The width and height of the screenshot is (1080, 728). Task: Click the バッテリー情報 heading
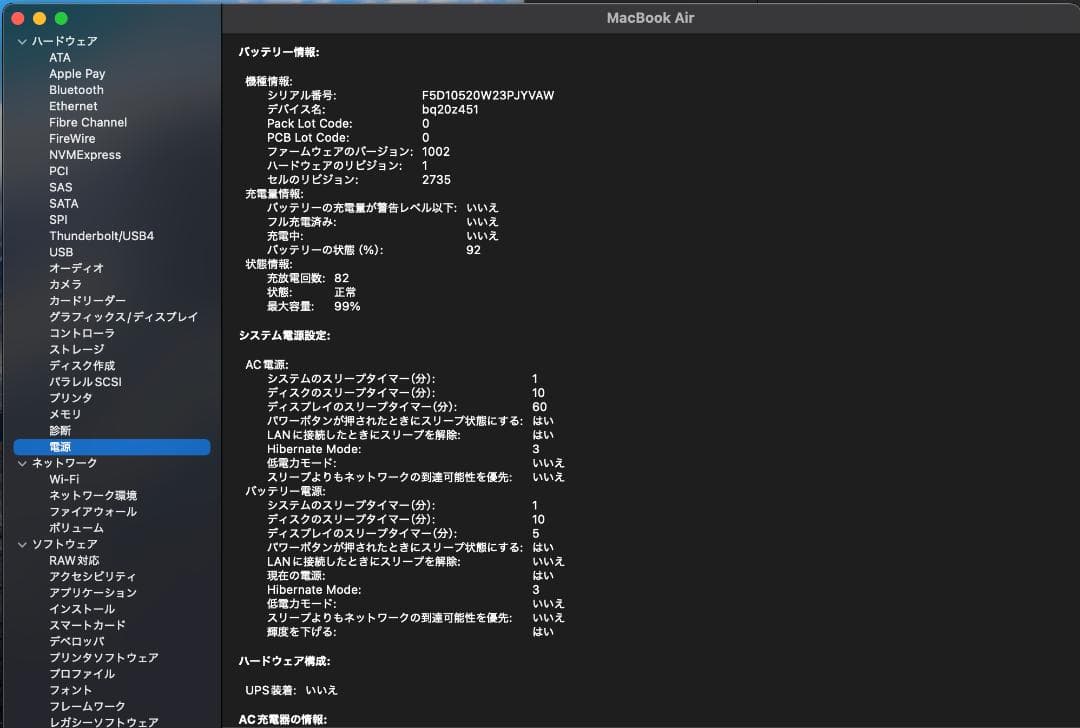click(279, 52)
